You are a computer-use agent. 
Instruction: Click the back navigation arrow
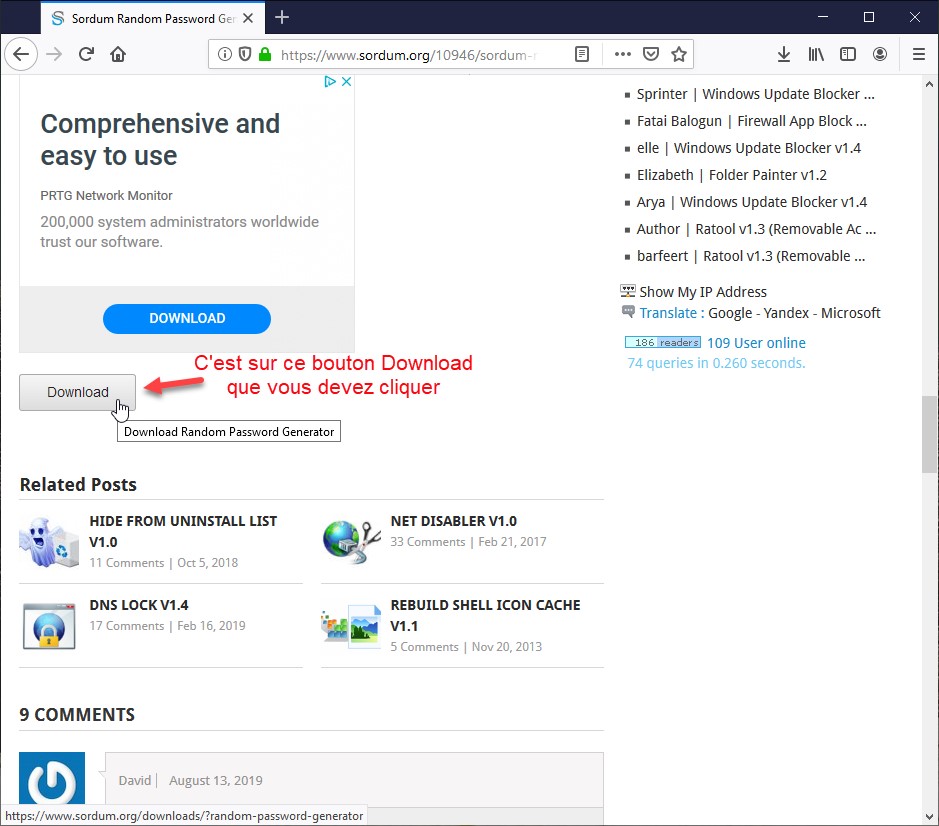pos(21,54)
